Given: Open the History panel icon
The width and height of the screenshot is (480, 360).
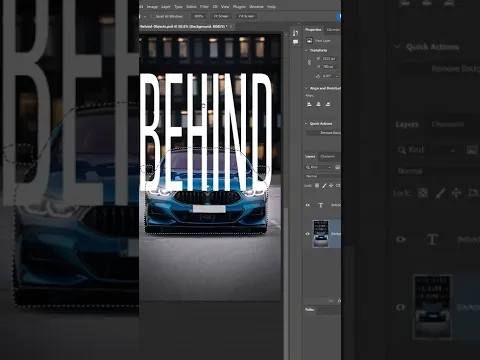Looking at the screenshot, I should (295, 33).
